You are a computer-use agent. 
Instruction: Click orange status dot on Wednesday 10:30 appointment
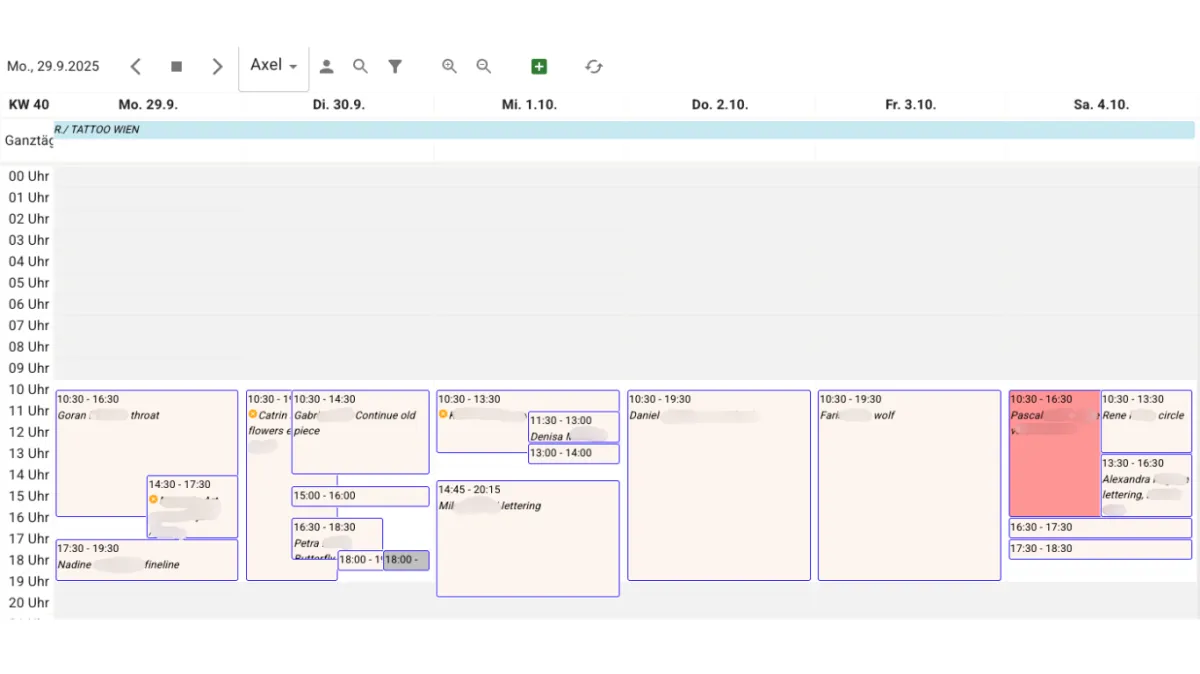point(443,414)
